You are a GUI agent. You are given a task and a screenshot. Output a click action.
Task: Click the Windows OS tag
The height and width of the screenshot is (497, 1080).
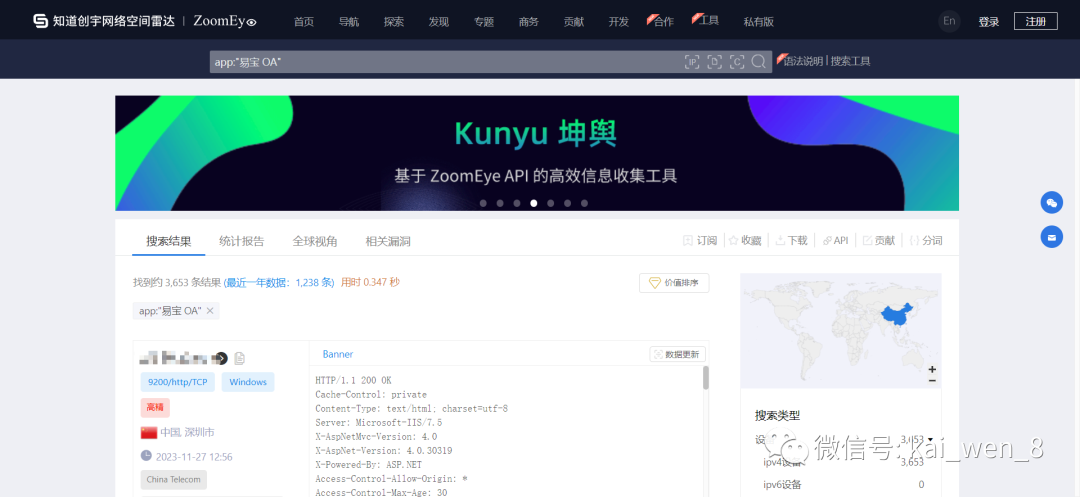248,382
